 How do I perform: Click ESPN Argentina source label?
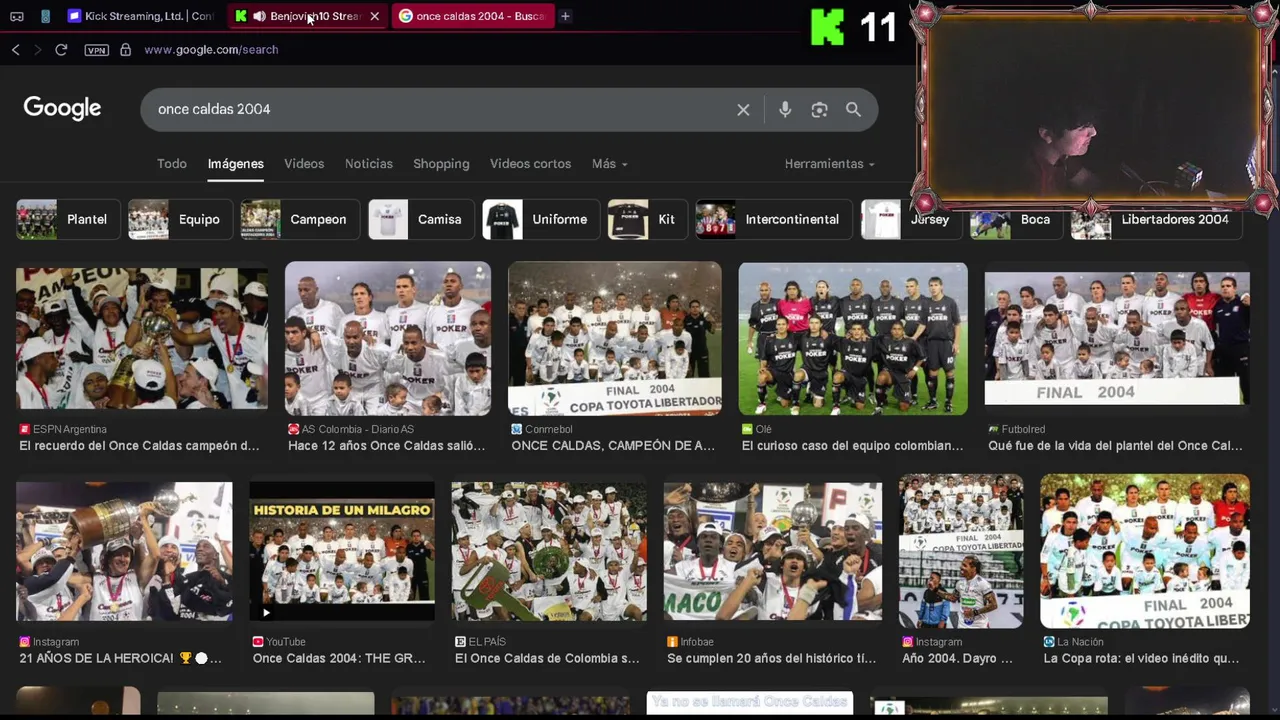(70, 429)
